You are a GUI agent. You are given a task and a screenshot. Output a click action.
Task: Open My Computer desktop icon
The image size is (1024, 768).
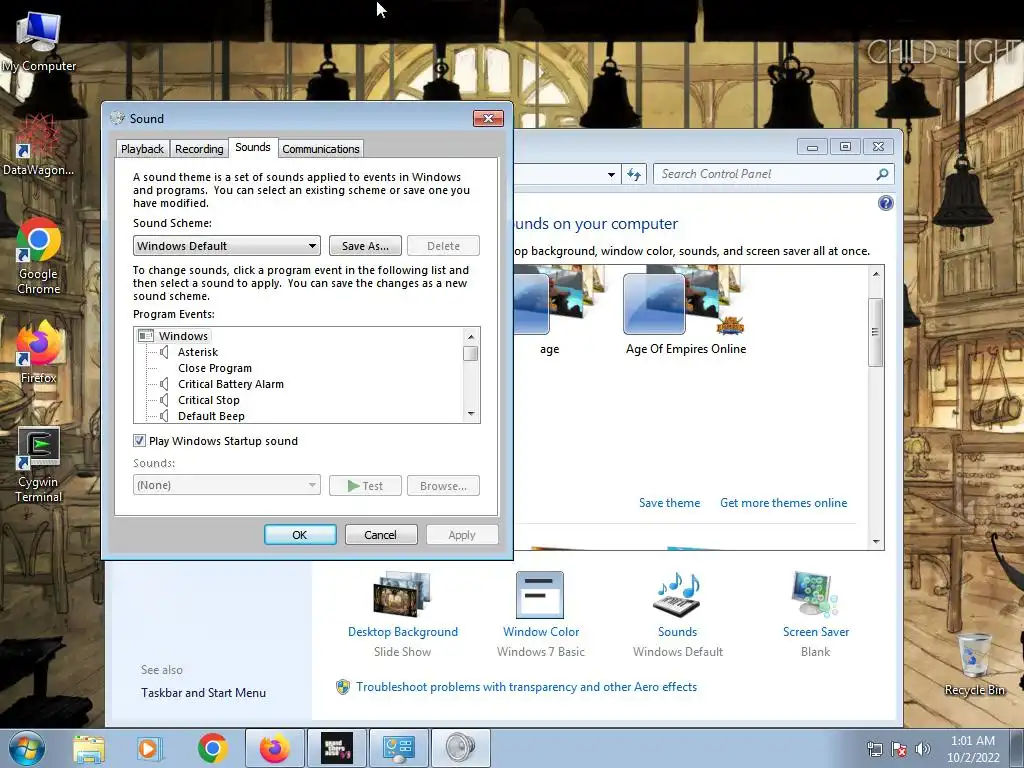(x=39, y=42)
